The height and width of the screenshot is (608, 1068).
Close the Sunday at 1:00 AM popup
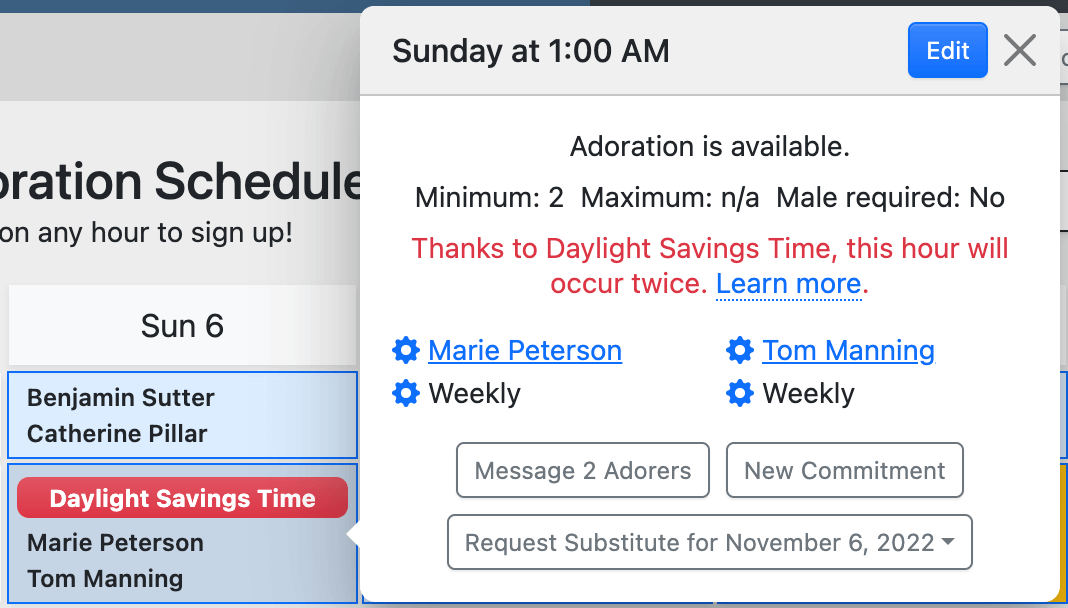[1019, 50]
